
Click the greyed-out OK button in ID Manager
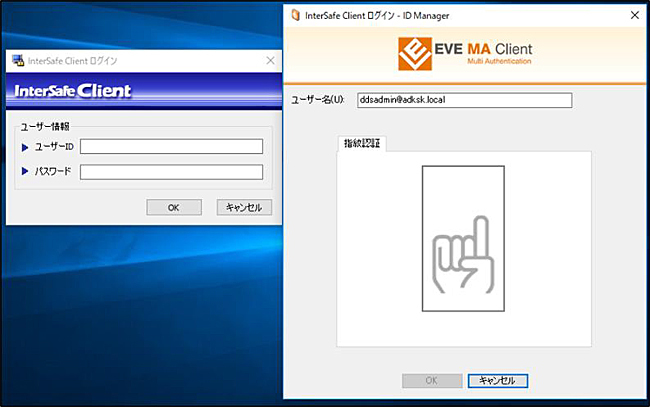click(x=431, y=380)
